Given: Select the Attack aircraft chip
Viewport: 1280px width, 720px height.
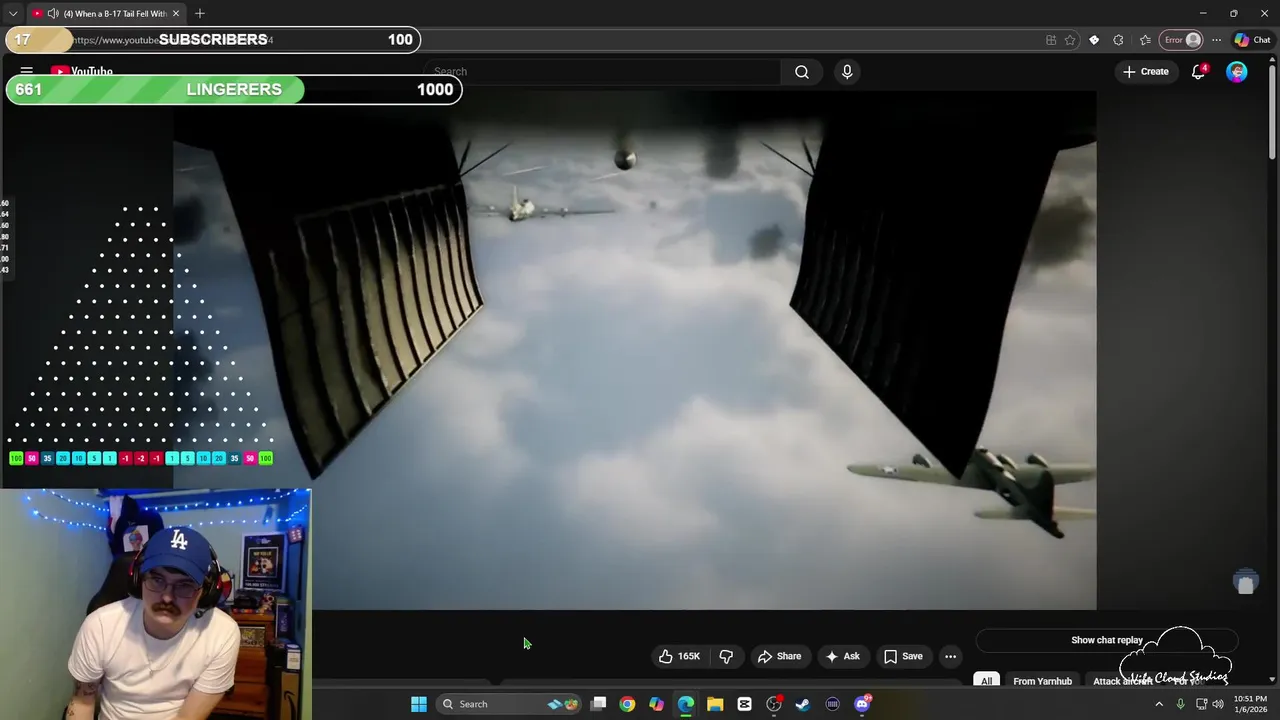Looking at the screenshot, I should point(1123,681).
